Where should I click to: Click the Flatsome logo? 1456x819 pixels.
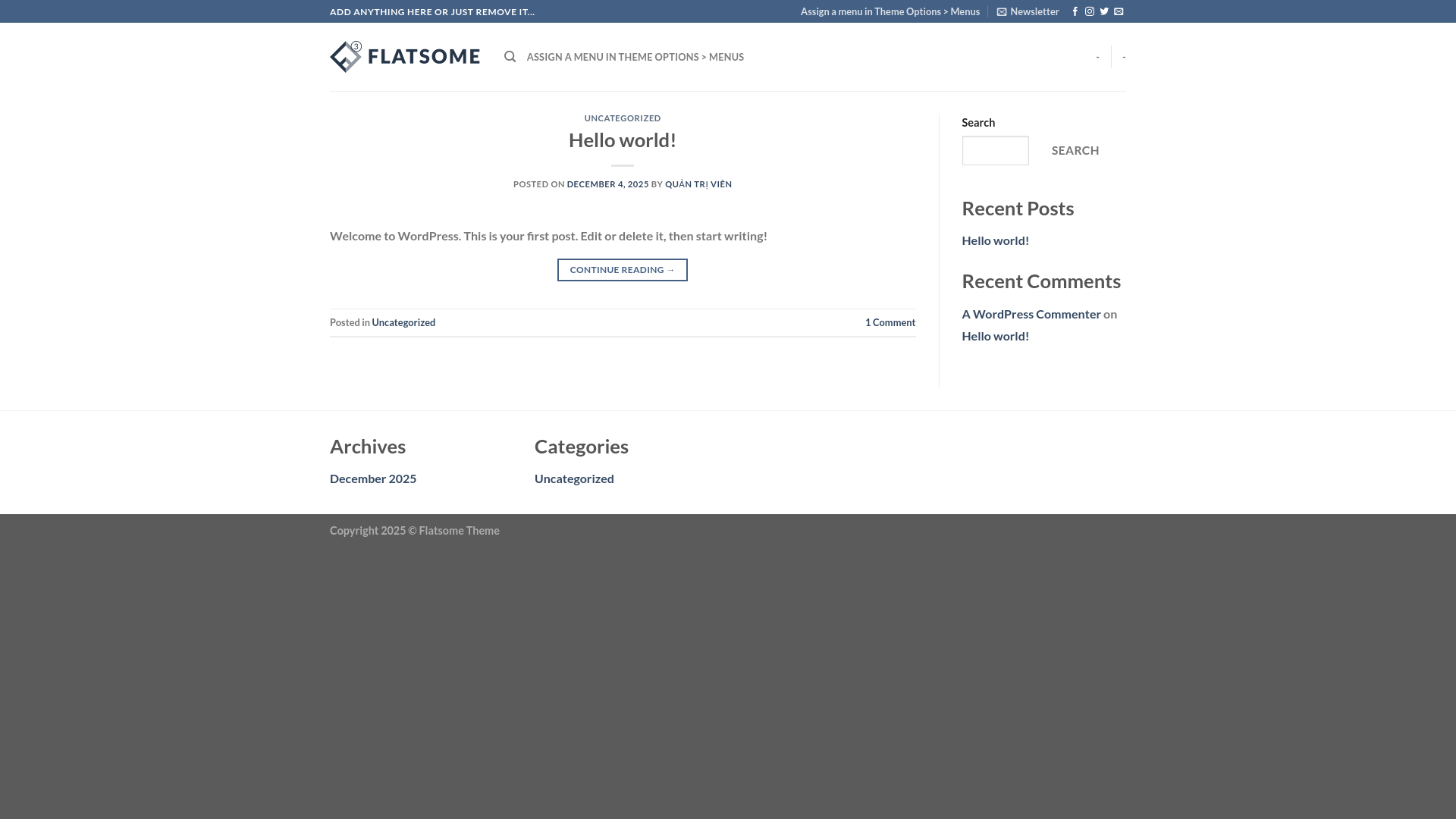405,57
